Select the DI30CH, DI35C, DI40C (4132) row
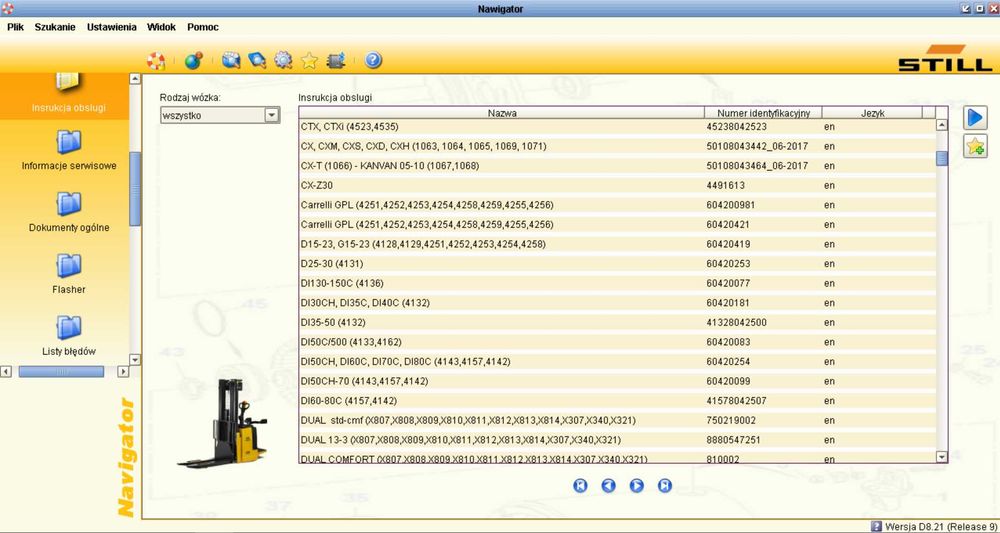 [x=617, y=303]
